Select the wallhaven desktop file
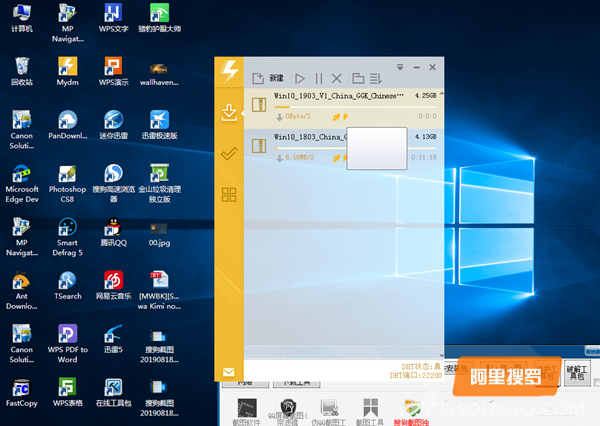 (159, 74)
